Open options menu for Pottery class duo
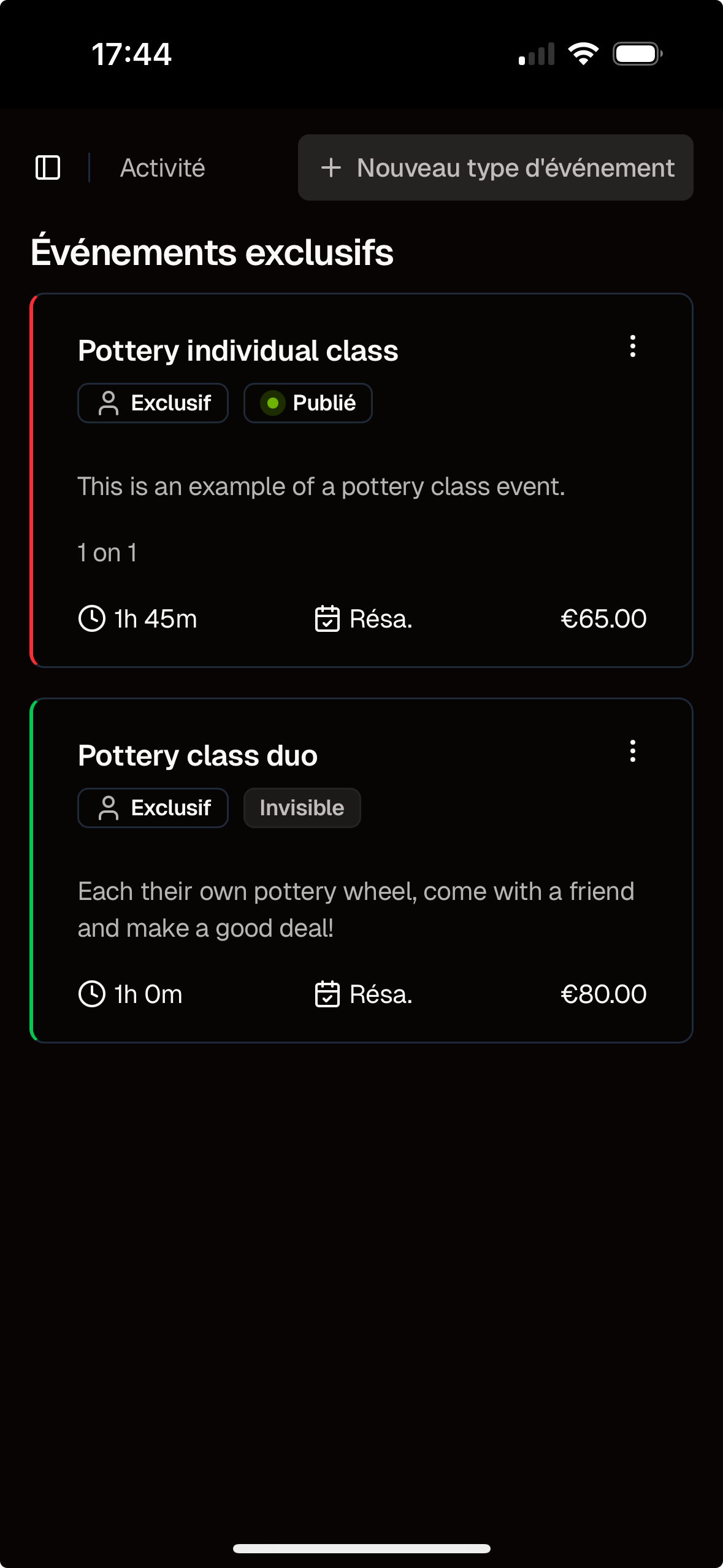The image size is (723, 1568). [632, 751]
